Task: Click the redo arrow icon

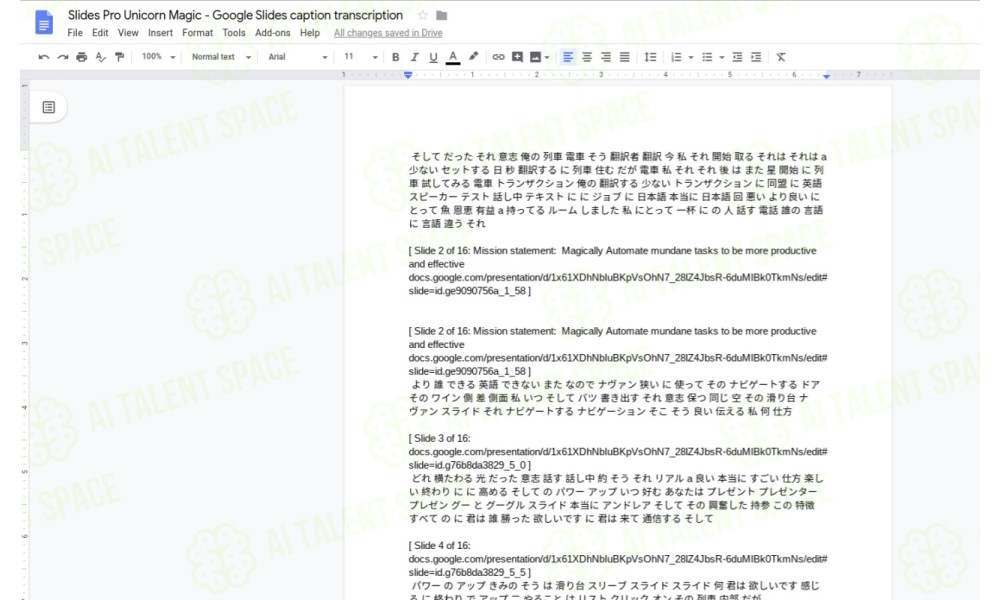Action: [x=62, y=57]
